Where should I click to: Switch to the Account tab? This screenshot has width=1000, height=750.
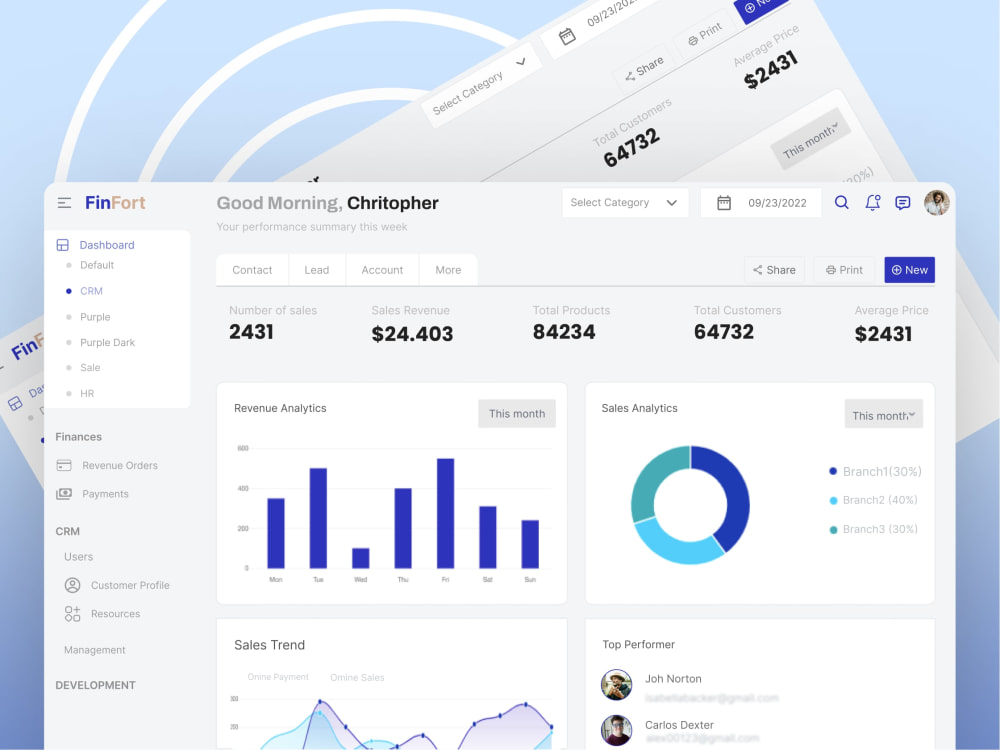point(382,270)
